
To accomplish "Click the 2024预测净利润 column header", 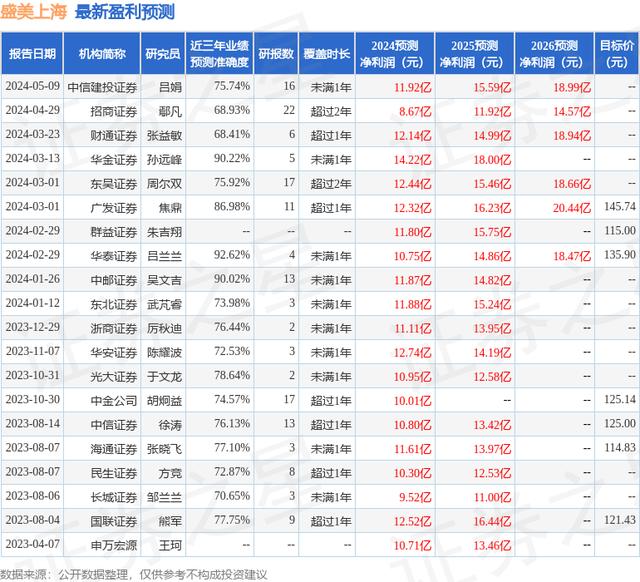I will (395, 53).
